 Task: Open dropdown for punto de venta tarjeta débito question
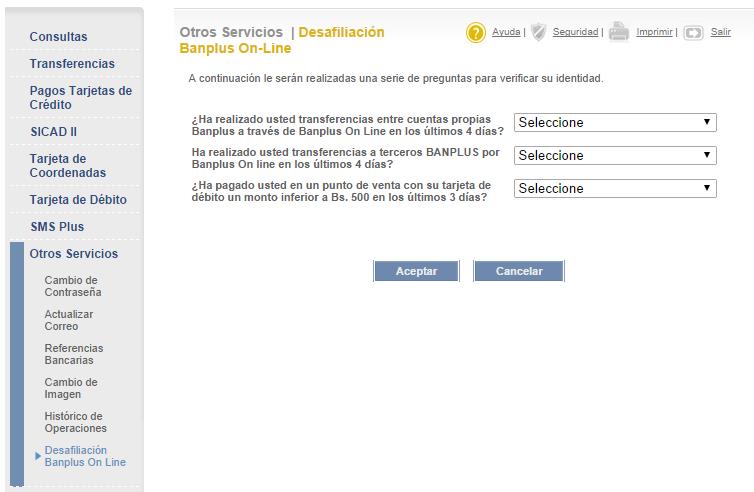[x=615, y=189]
